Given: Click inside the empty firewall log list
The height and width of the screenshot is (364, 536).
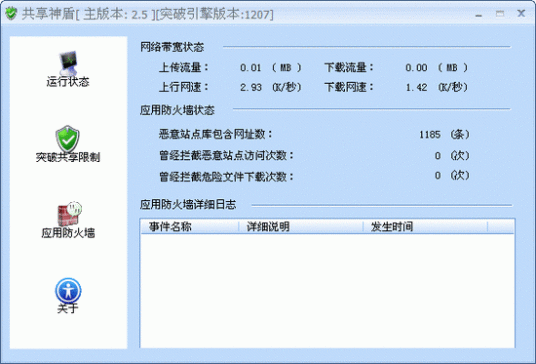Looking at the screenshot, I should point(327,291).
